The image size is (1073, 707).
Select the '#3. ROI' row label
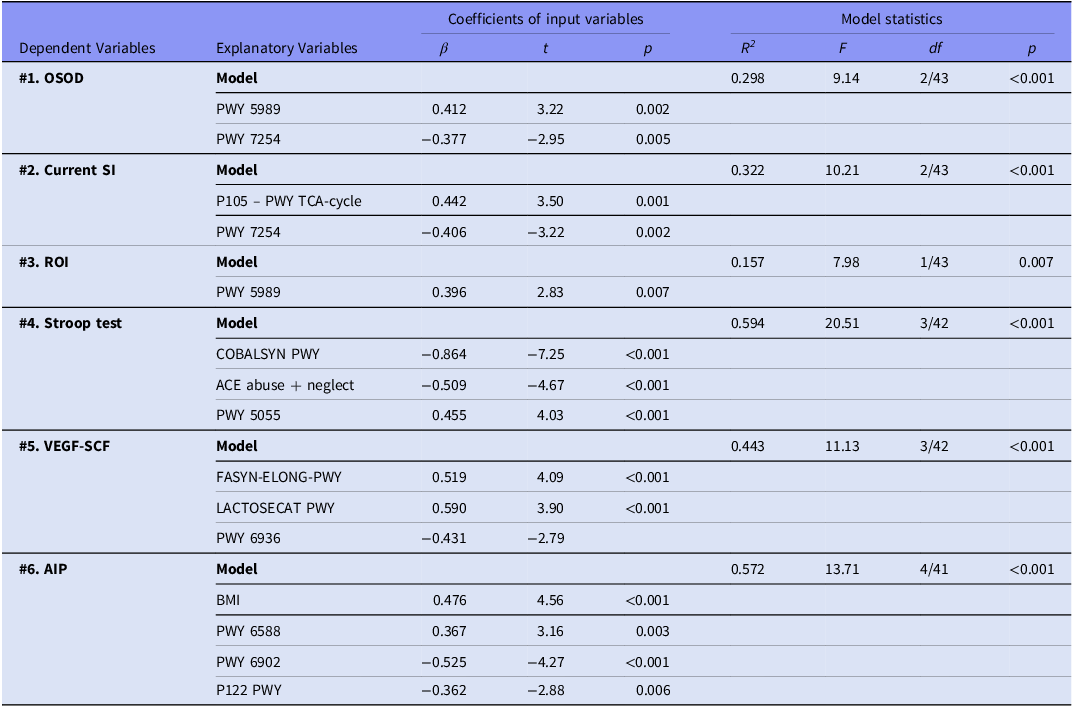(44, 262)
